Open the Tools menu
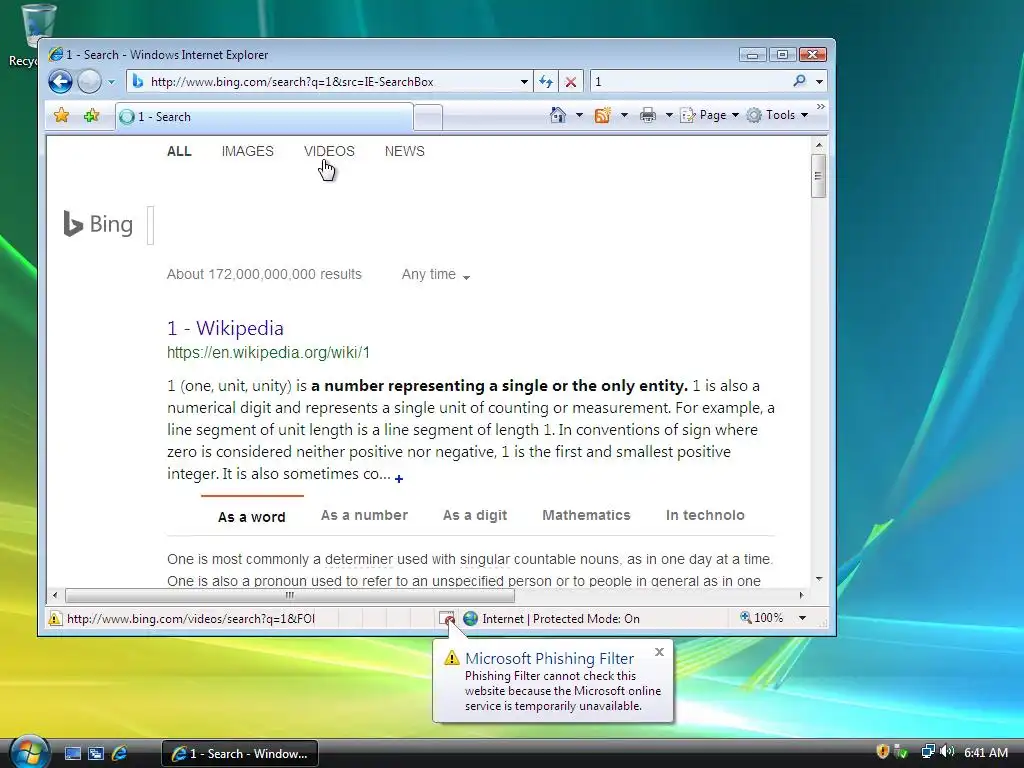Screen dimensions: 1024x768 pos(778,115)
